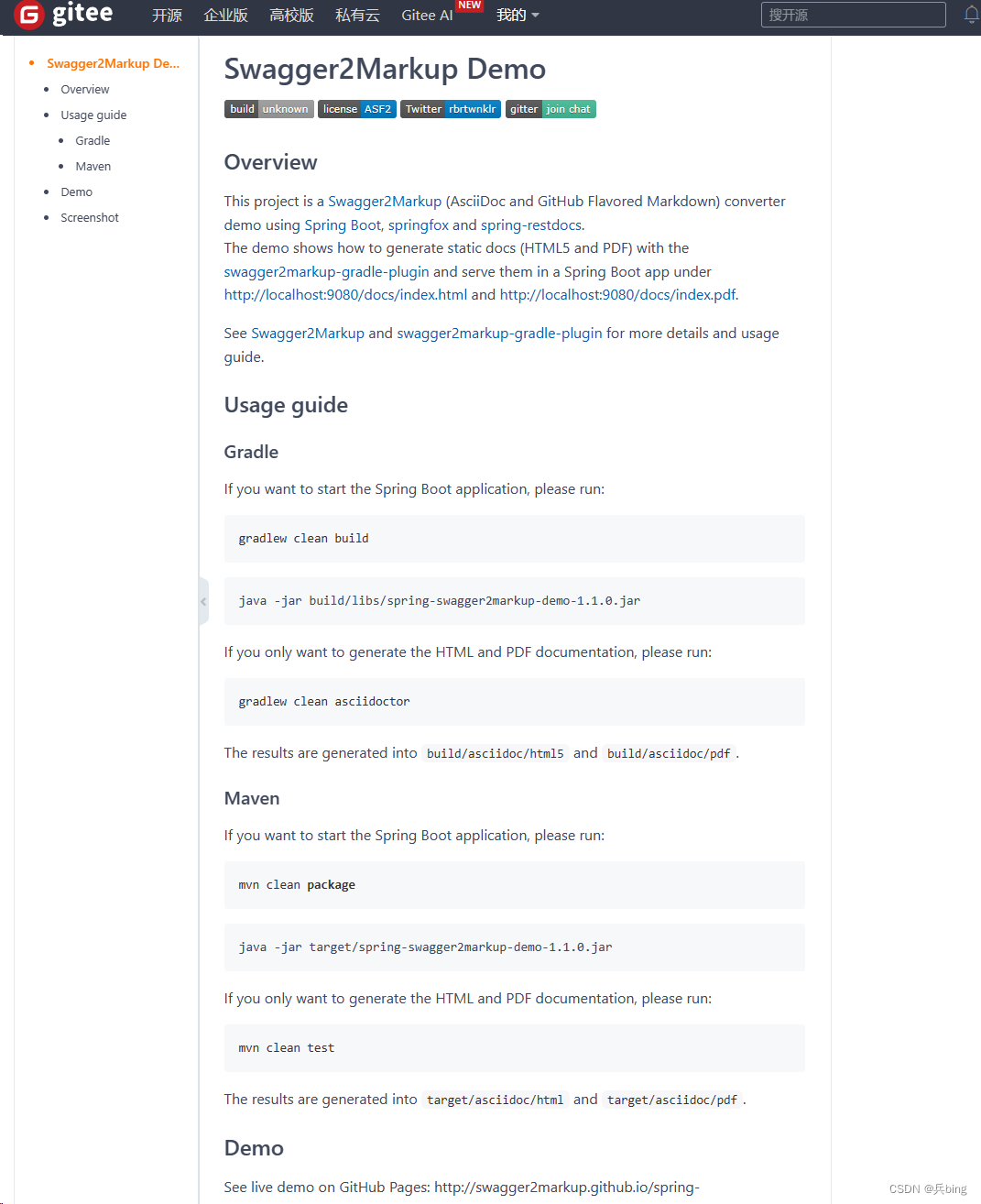Screen dimensions: 981x1204
Task: Open the Spring Boot link
Action: coord(342,224)
